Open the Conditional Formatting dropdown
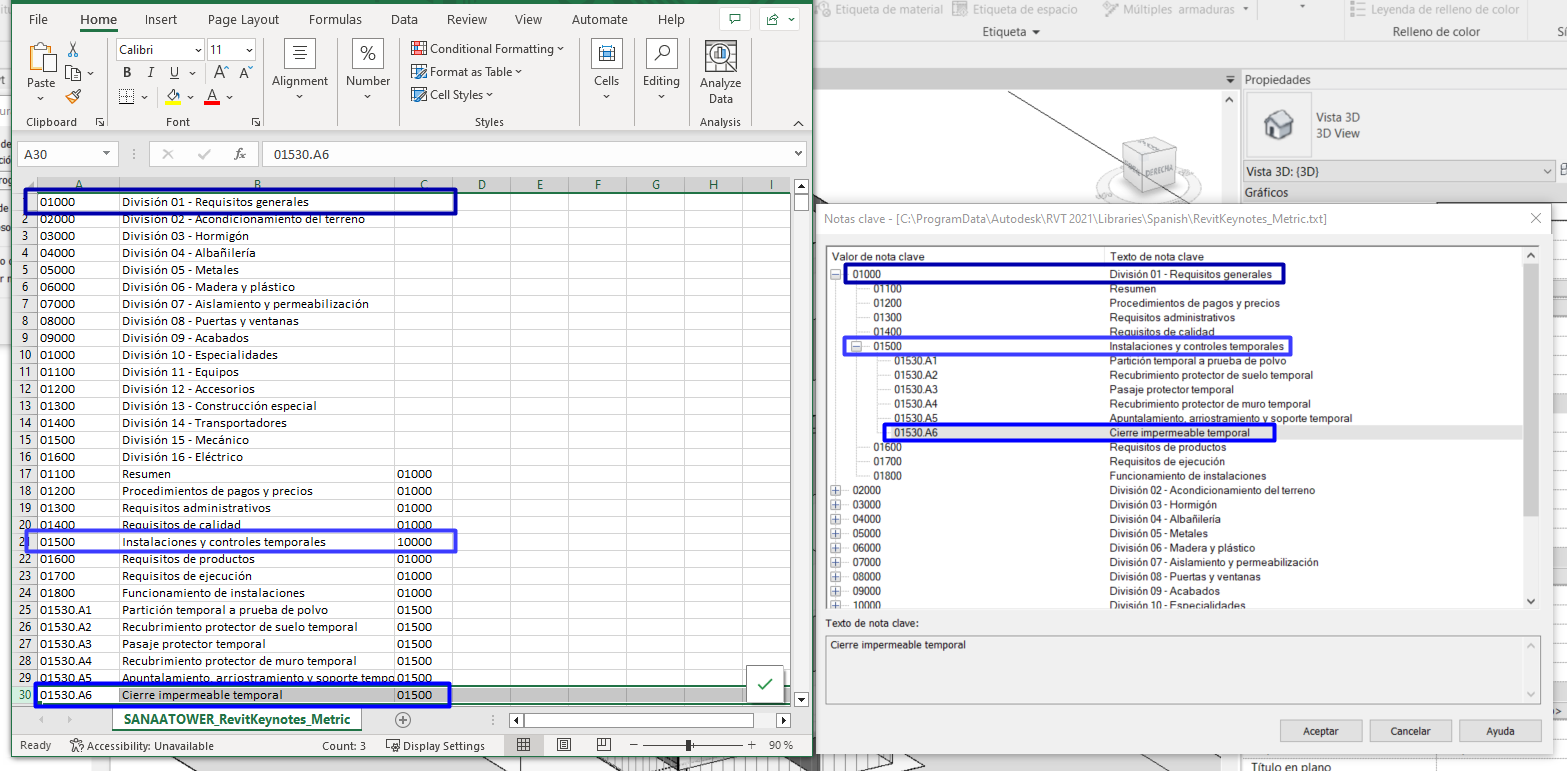Screen dimensions: 1567x771 click(488, 49)
